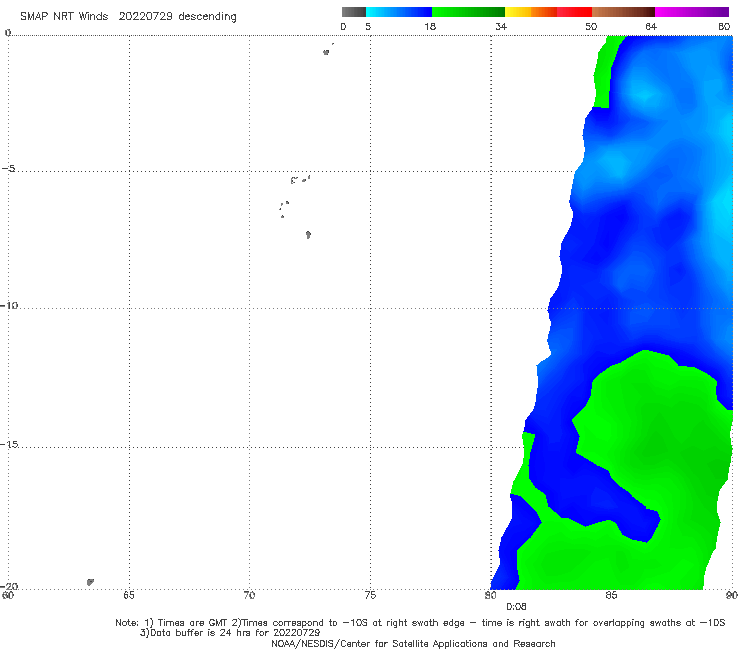
Task: Click the island marker near 63E, 20S
Action: (90, 582)
